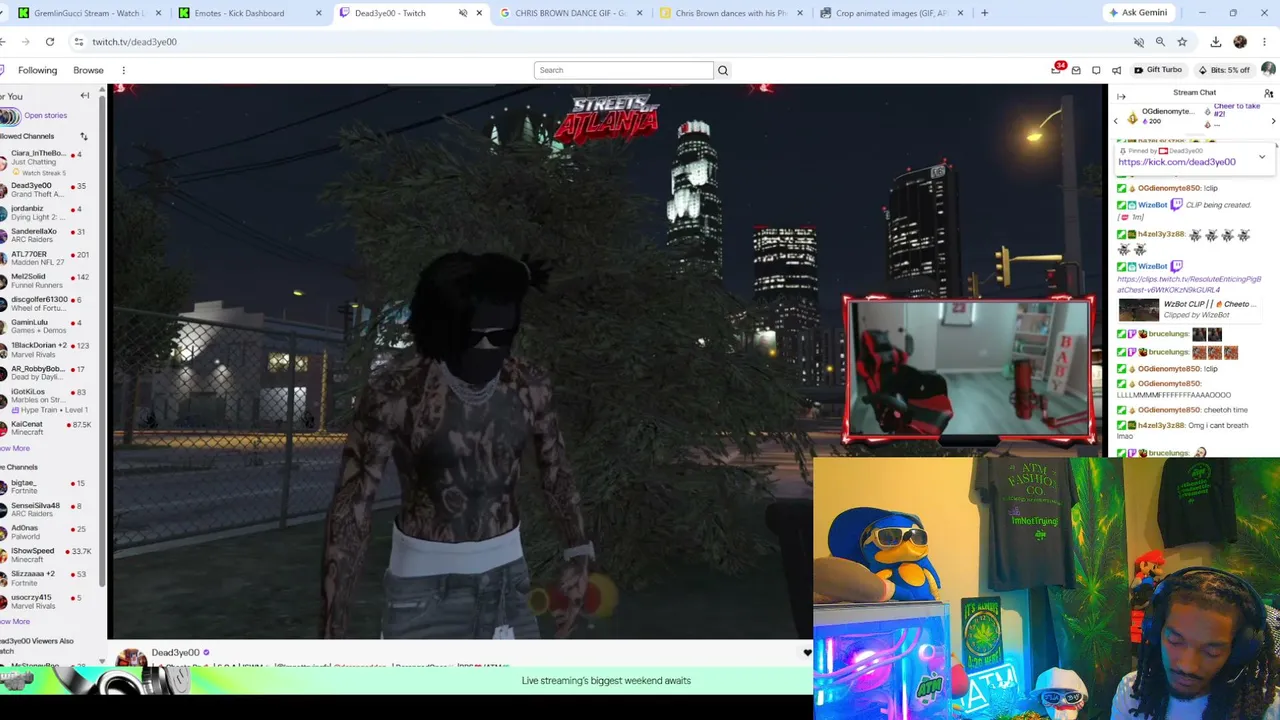Open usocrzy415 channel in sidebar
Image resolution: width=1280 pixels, height=720 pixels.
pos(44,602)
